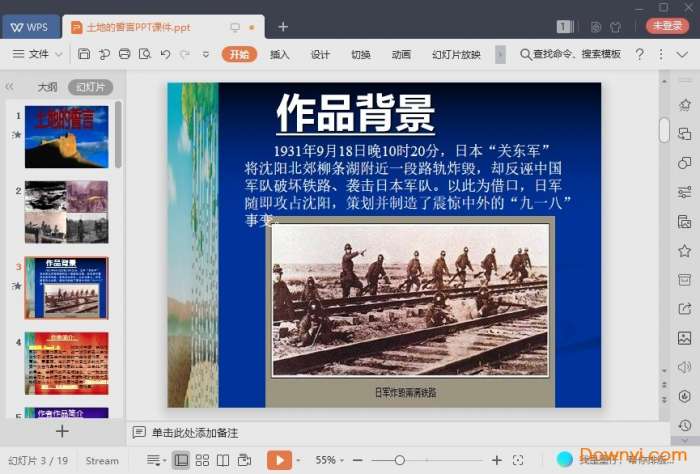Image resolution: width=700 pixels, height=474 pixels.
Task: Select slide 4 thumbnail
Action: [66, 364]
